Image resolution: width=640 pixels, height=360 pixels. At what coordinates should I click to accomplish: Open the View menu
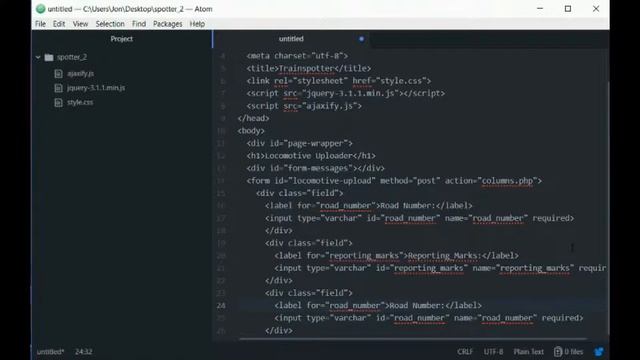click(x=80, y=24)
